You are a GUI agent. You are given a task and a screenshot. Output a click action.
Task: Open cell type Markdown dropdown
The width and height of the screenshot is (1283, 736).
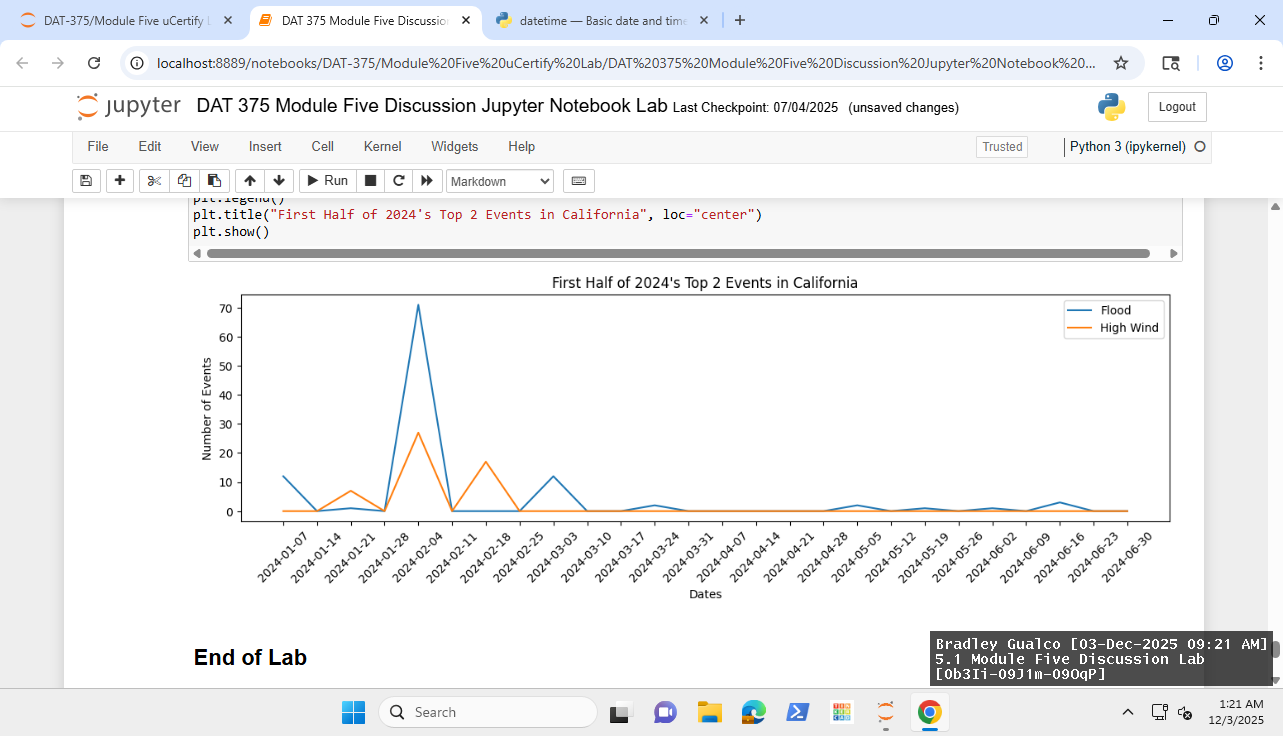click(x=500, y=181)
